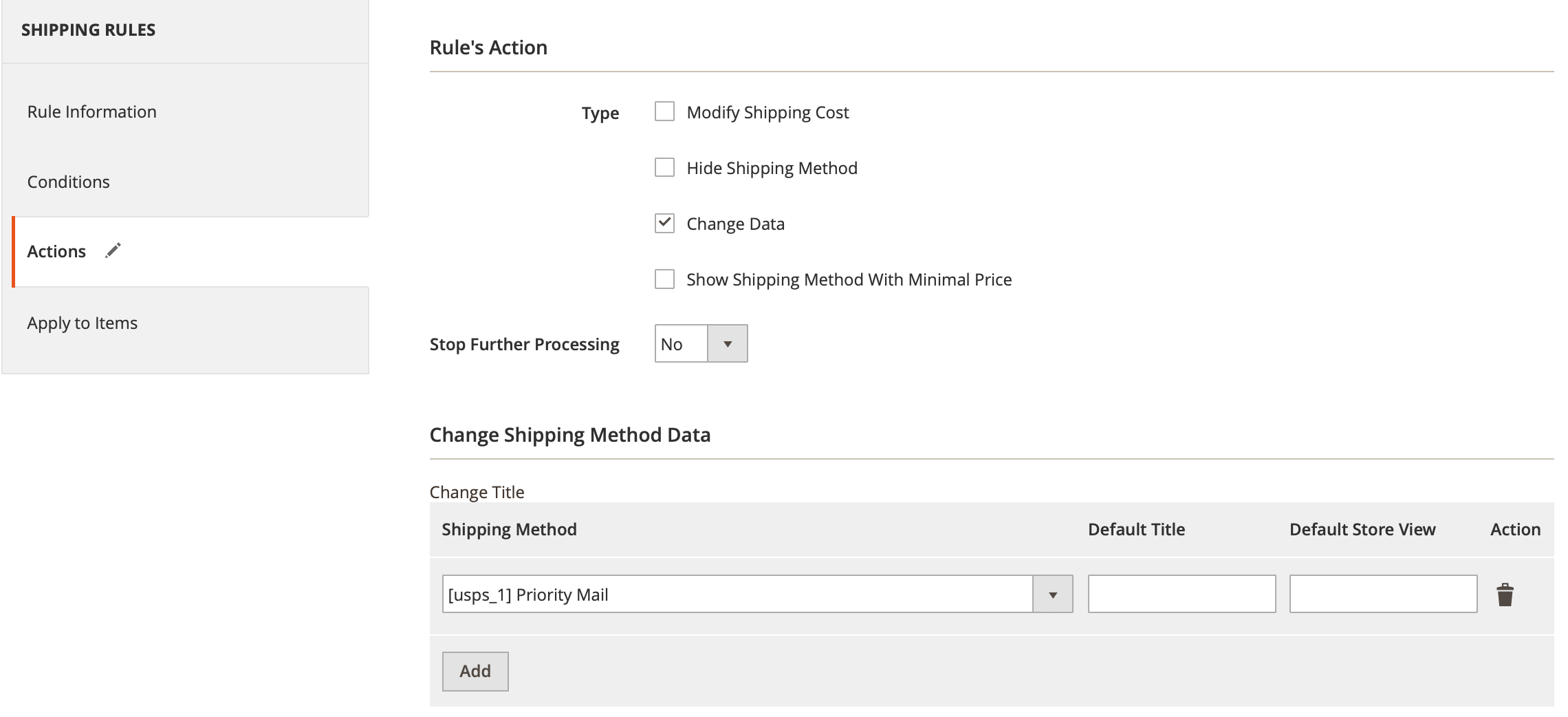Viewport: 1568px width, 717px height.
Task: Enable the Modify Shipping Cost checkbox
Action: pos(664,111)
